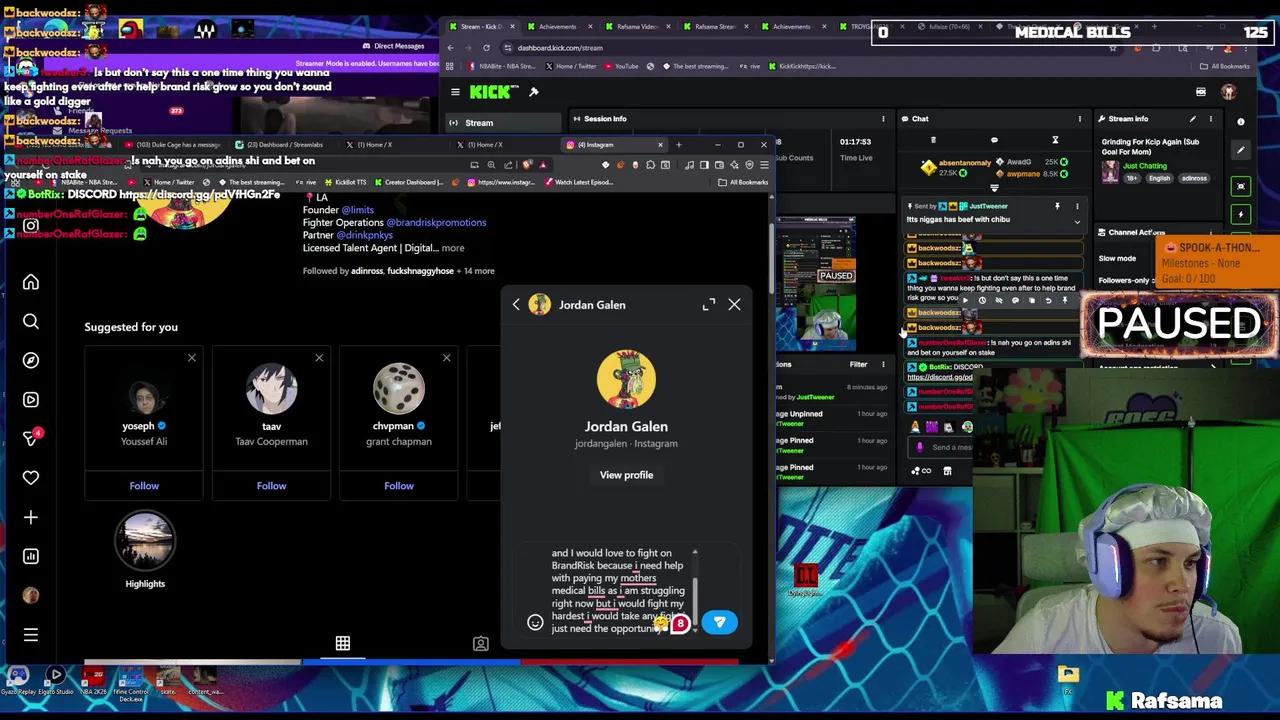Send the Instagram message with blue button
The width and height of the screenshot is (1280, 720).
point(719,622)
